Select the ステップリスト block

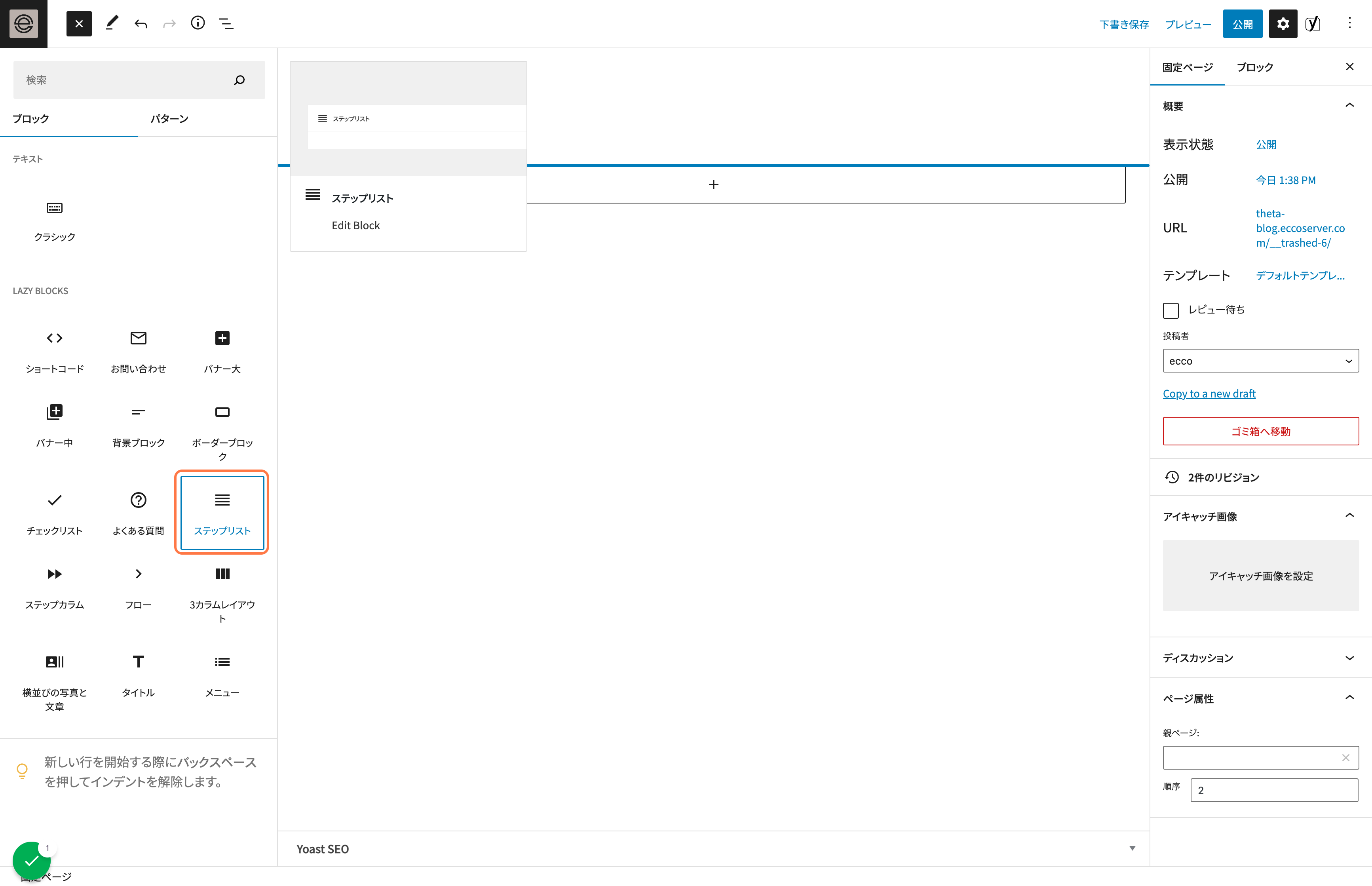222,513
